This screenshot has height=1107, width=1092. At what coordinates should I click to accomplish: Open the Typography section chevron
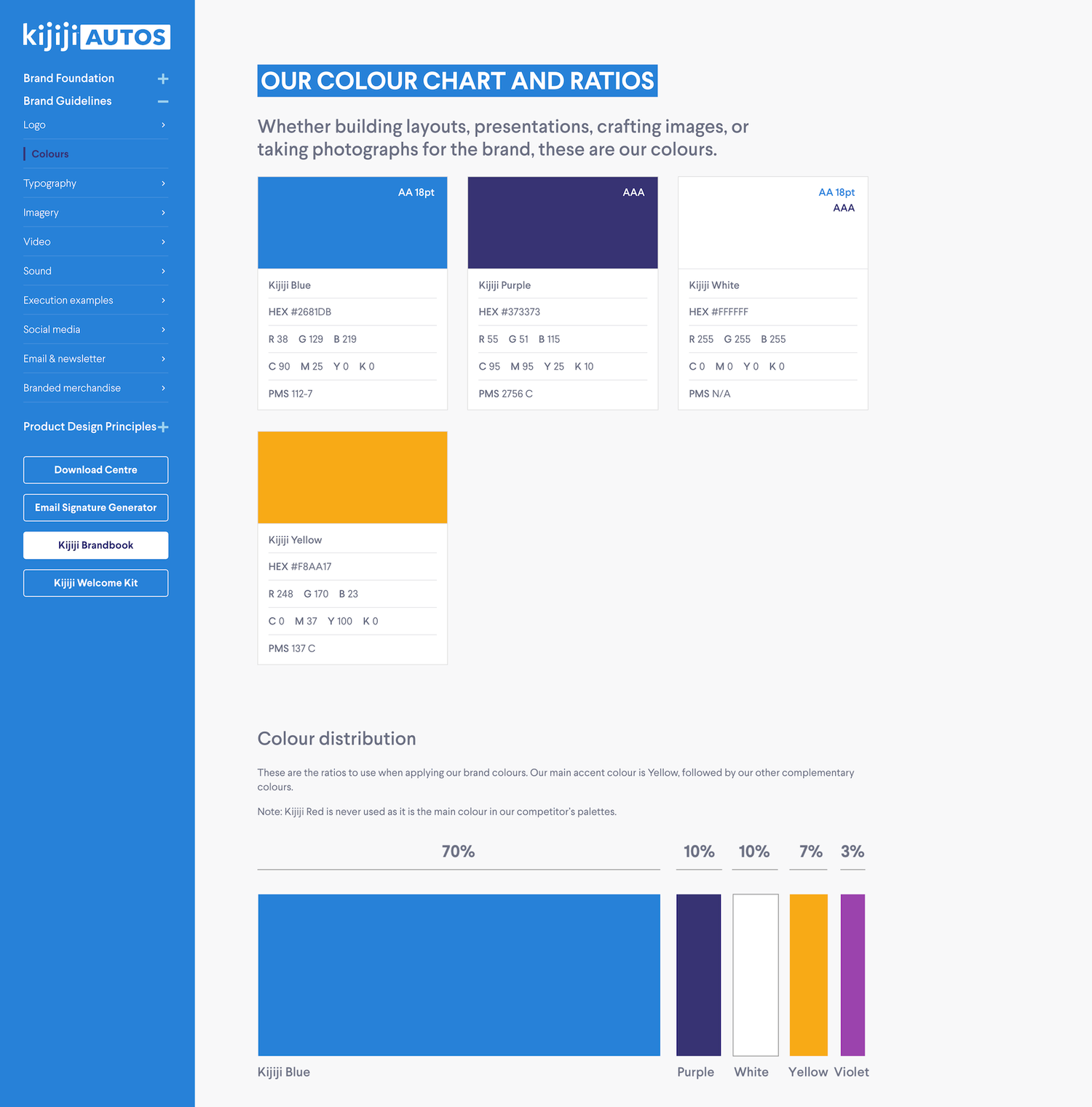point(163,183)
